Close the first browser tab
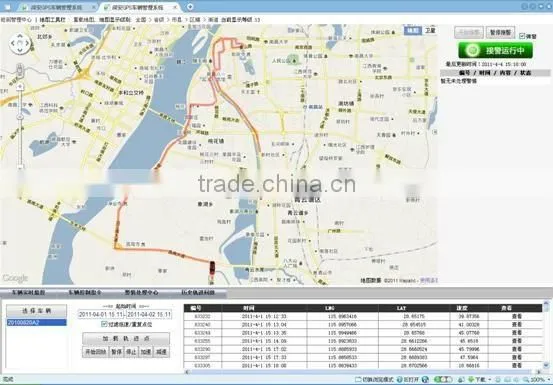 [x=94, y=7]
